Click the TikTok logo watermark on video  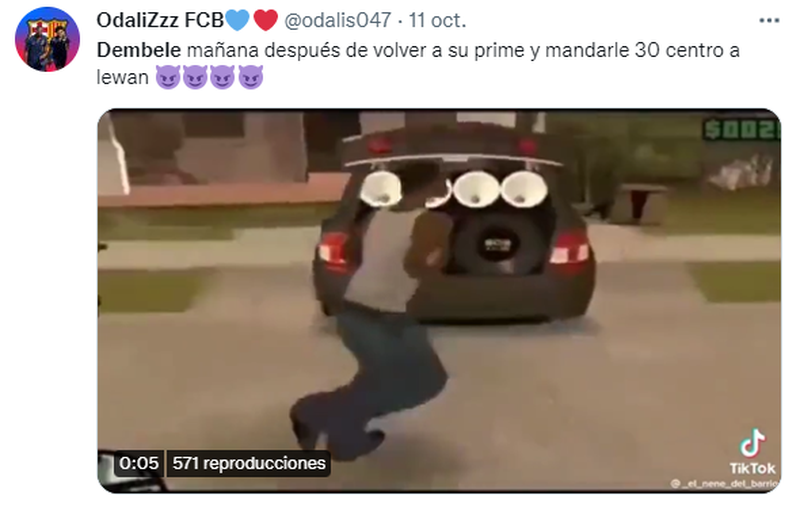point(753,443)
